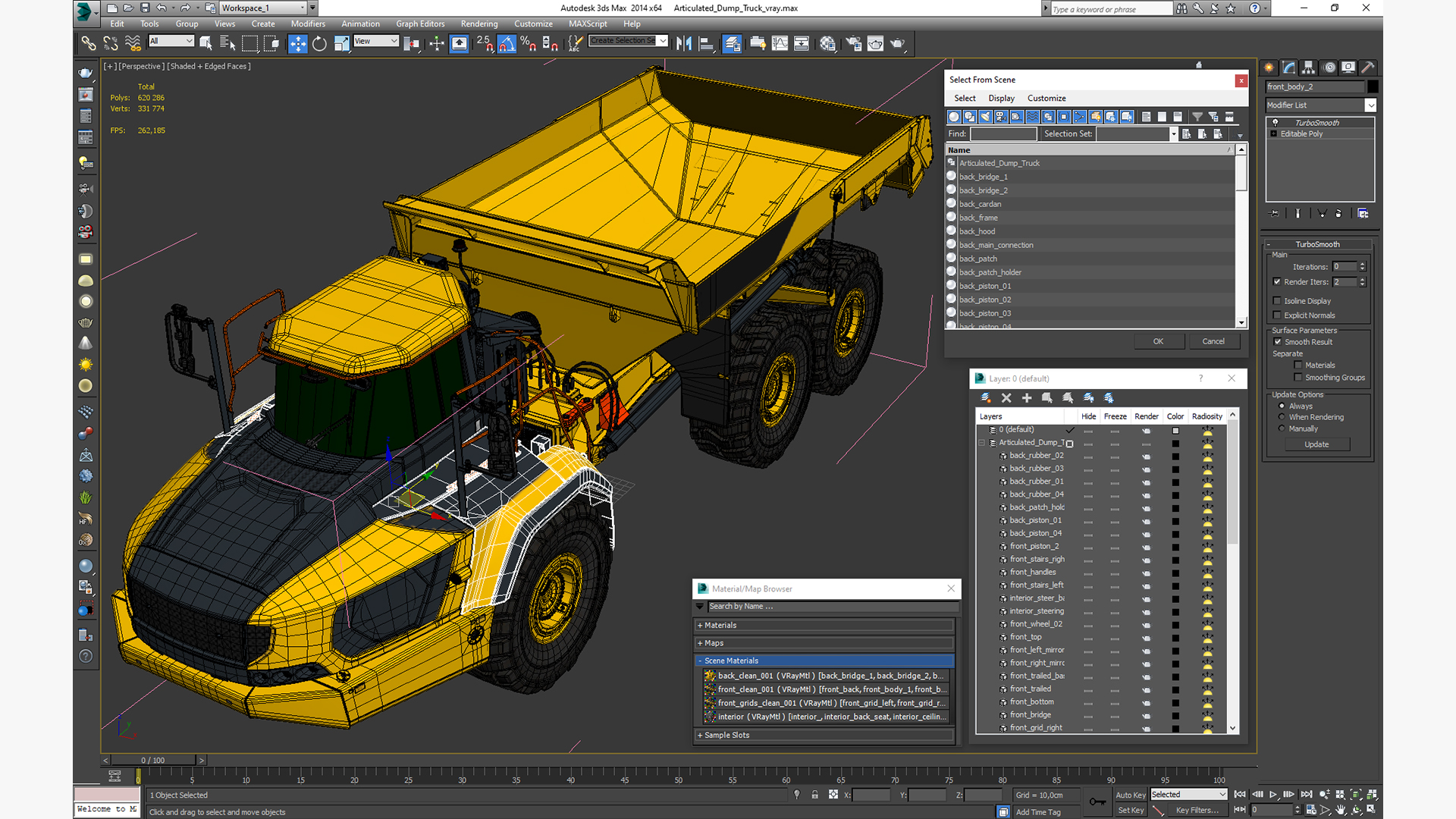
Task: Expand Sample Slots in Material Browser
Action: pyautogui.click(x=824, y=736)
